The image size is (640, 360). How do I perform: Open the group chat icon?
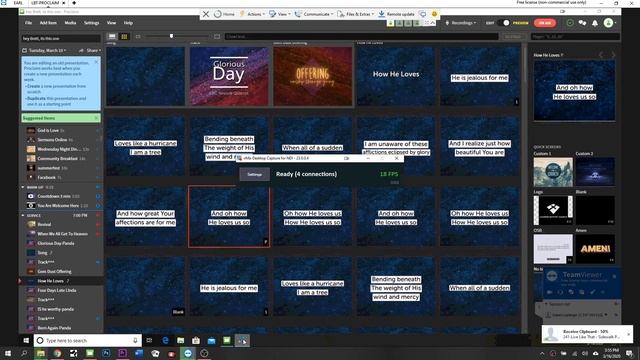[582, 23]
